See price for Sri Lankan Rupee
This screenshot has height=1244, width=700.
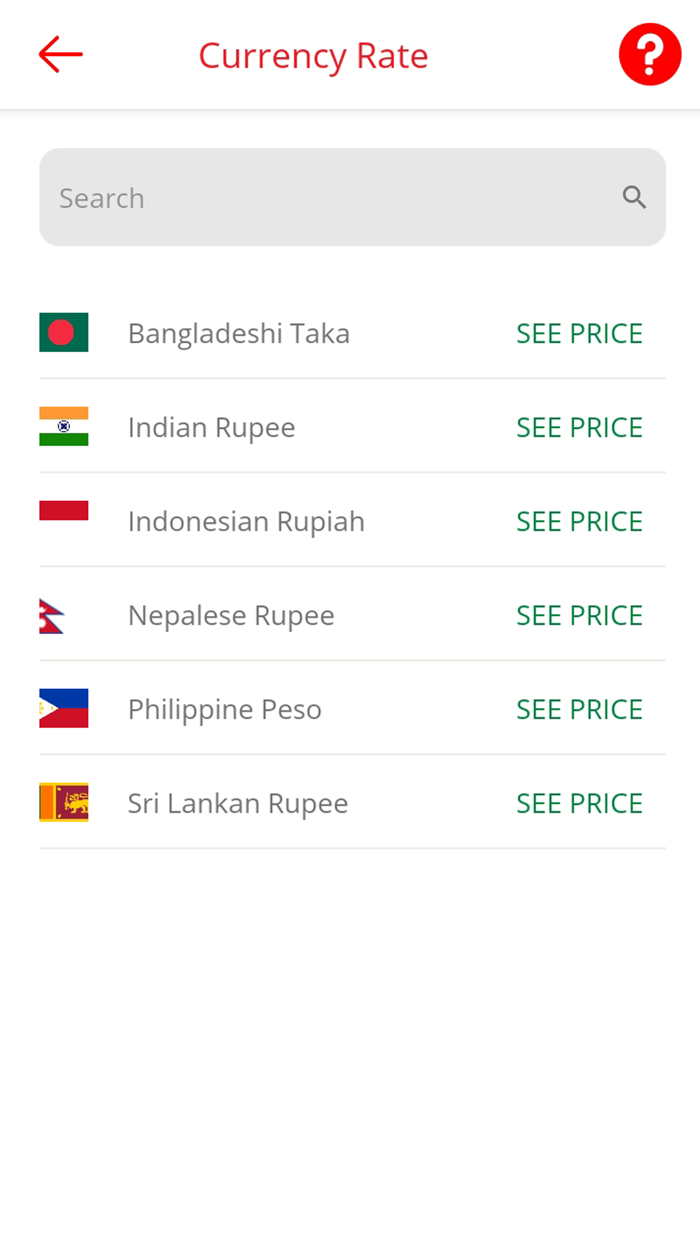(x=579, y=803)
